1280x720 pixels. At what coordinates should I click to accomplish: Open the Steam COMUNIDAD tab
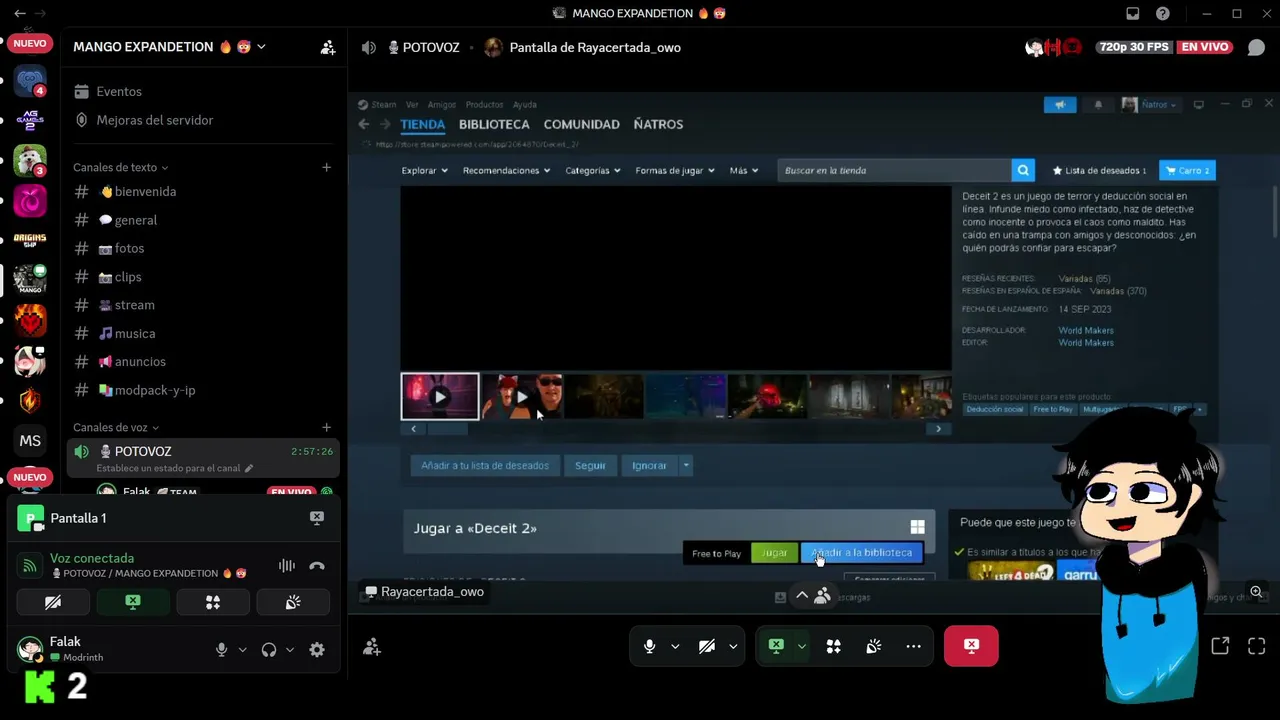(581, 124)
